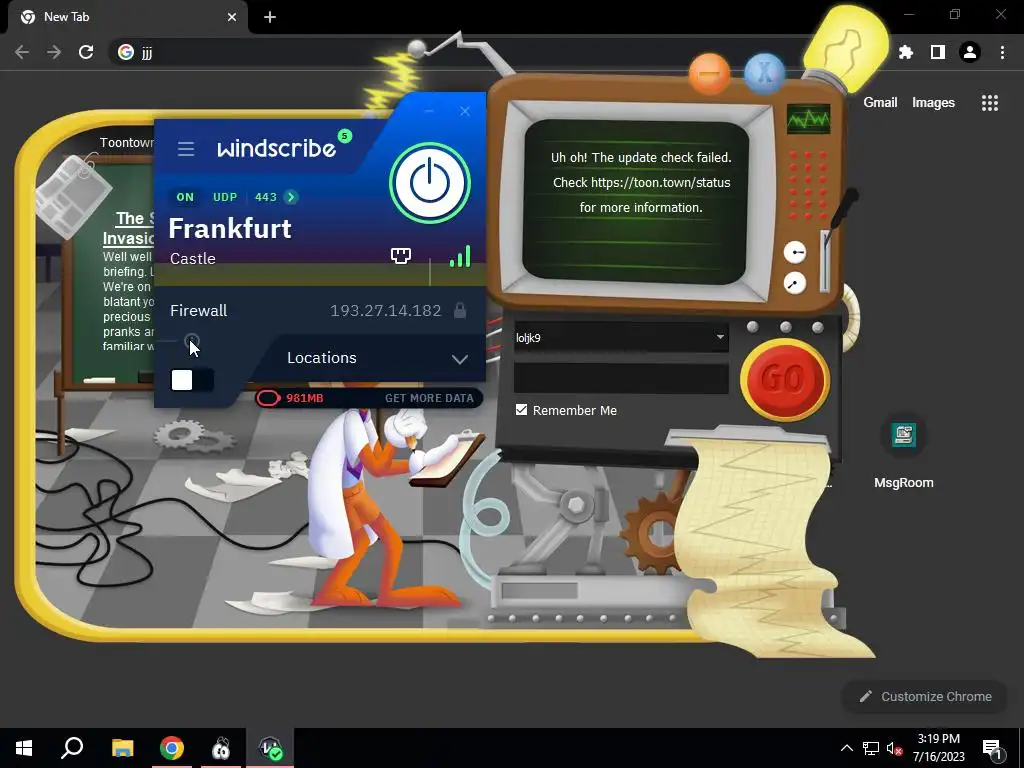Click the Toontown password field

pos(621,379)
